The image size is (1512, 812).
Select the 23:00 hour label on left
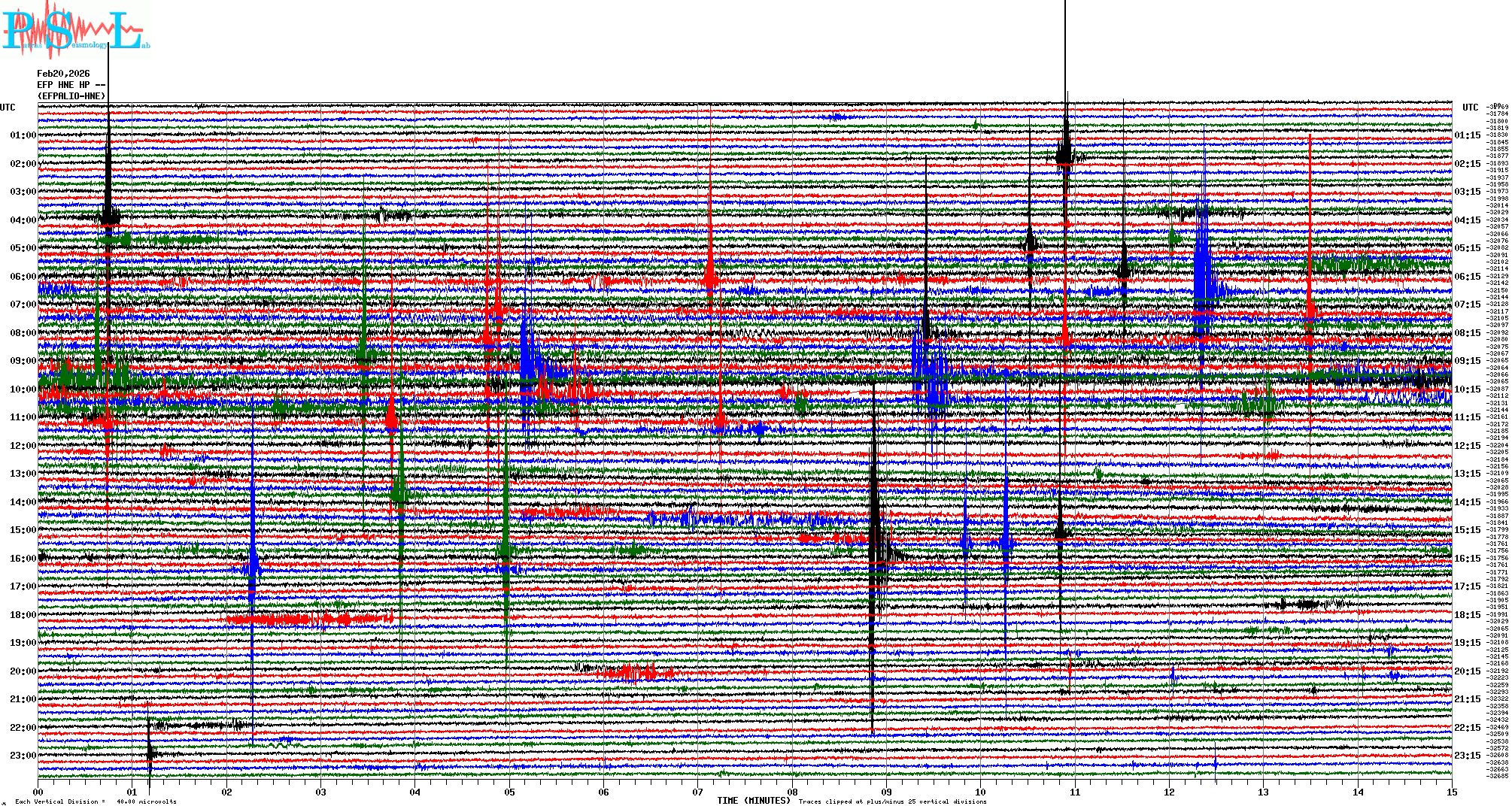(x=23, y=756)
